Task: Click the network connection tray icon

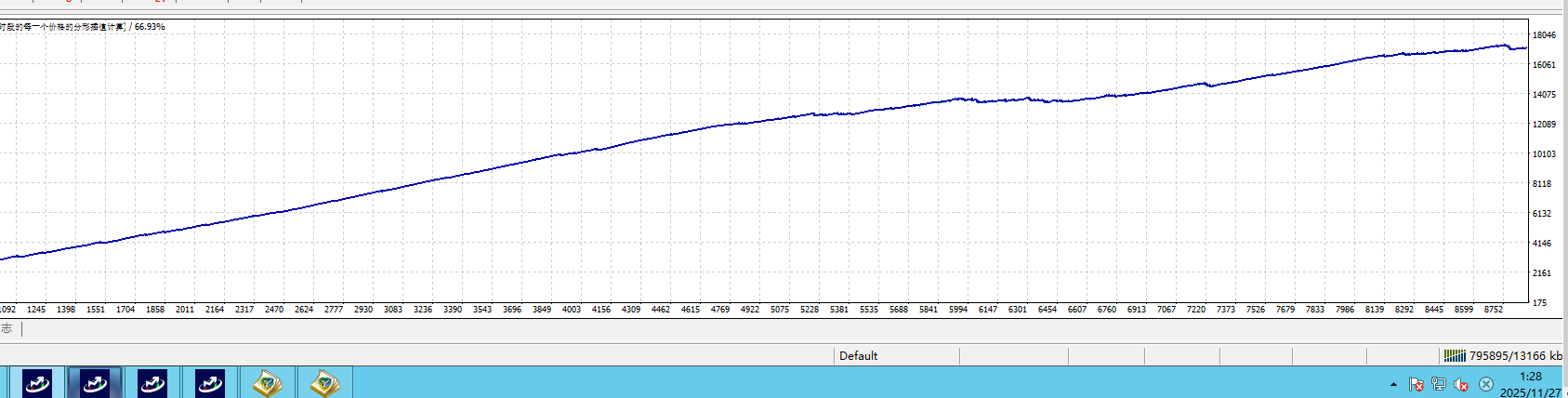Action: [x=1439, y=384]
